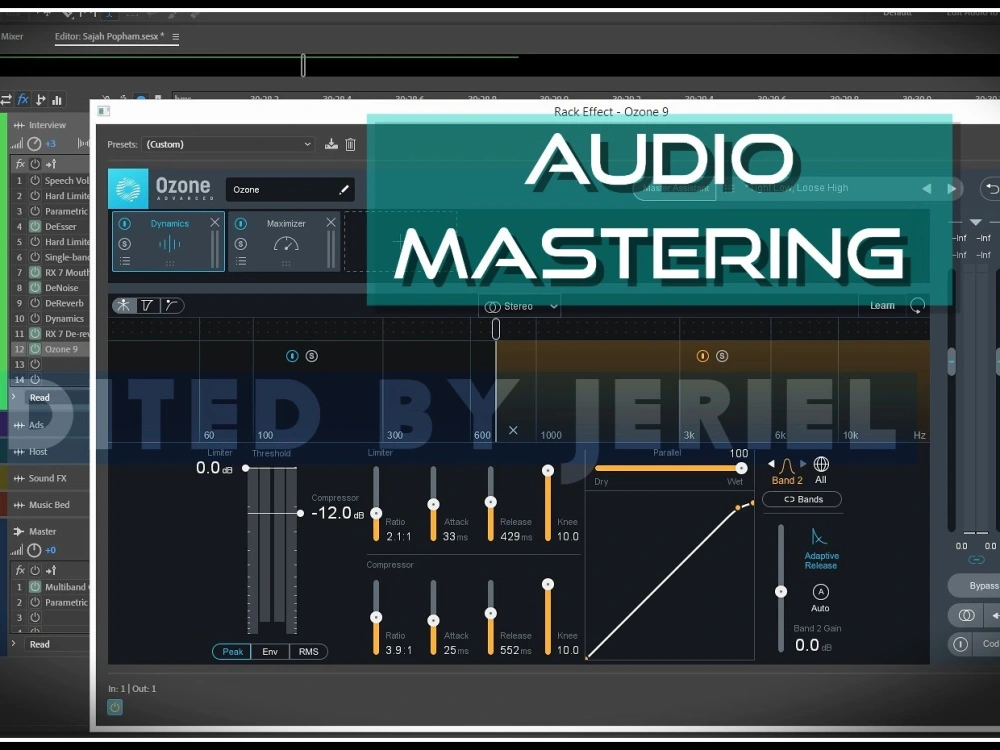Select the first detection view icon above the spectrum
Image resolution: width=1000 pixels, height=750 pixels.
point(124,305)
